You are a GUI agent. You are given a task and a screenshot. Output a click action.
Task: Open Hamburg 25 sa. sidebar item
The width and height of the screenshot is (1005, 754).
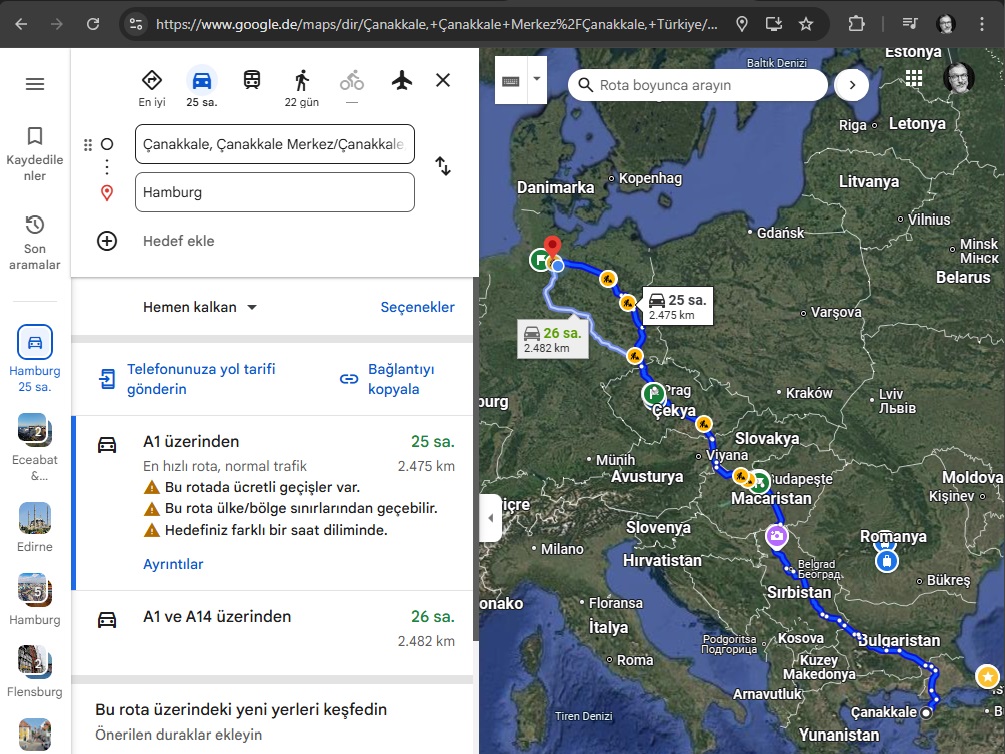coord(35,359)
